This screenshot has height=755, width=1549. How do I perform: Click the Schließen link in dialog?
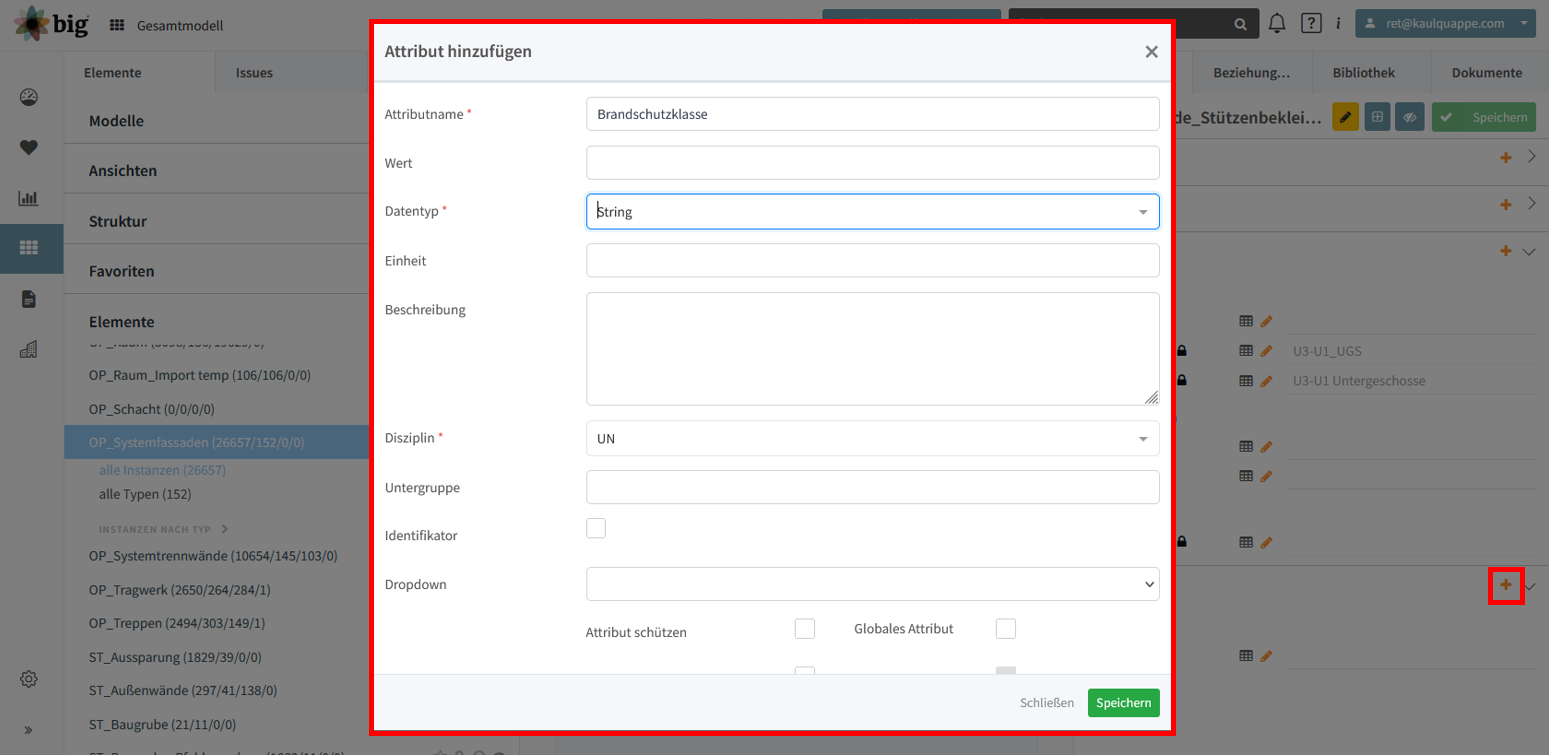coord(1047,703)
